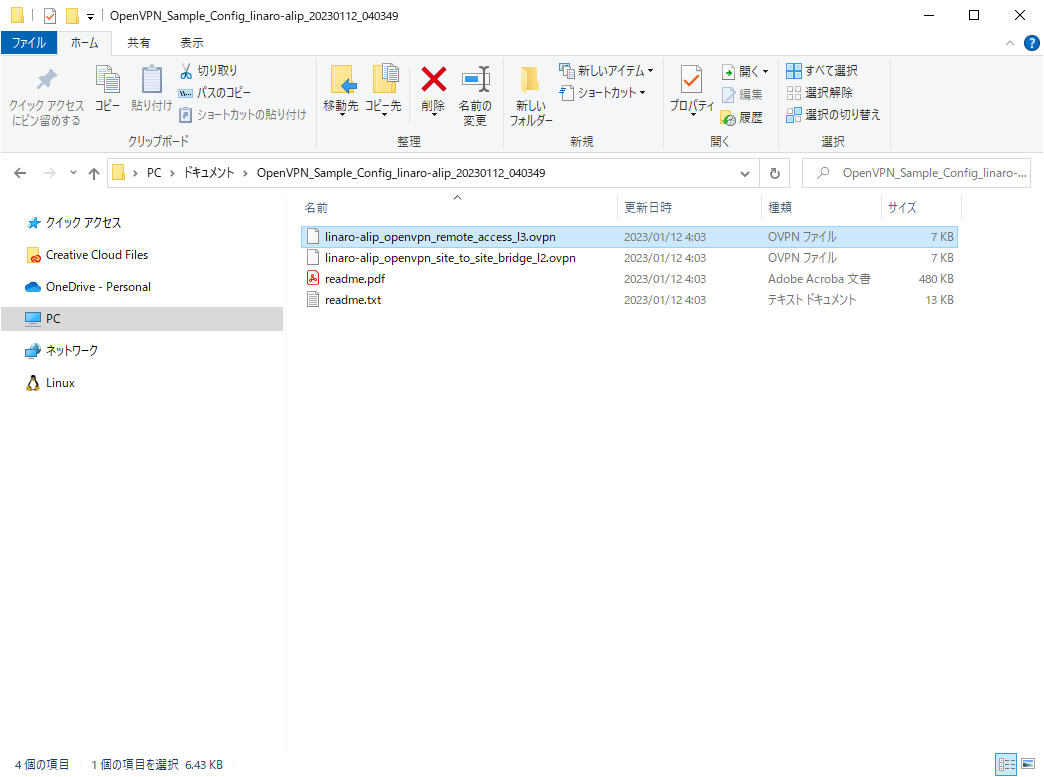This screenshot has height=777, width=1044.
Task: Click PC breadcrumb in the address bar
Action: click(x=154, y=173)
